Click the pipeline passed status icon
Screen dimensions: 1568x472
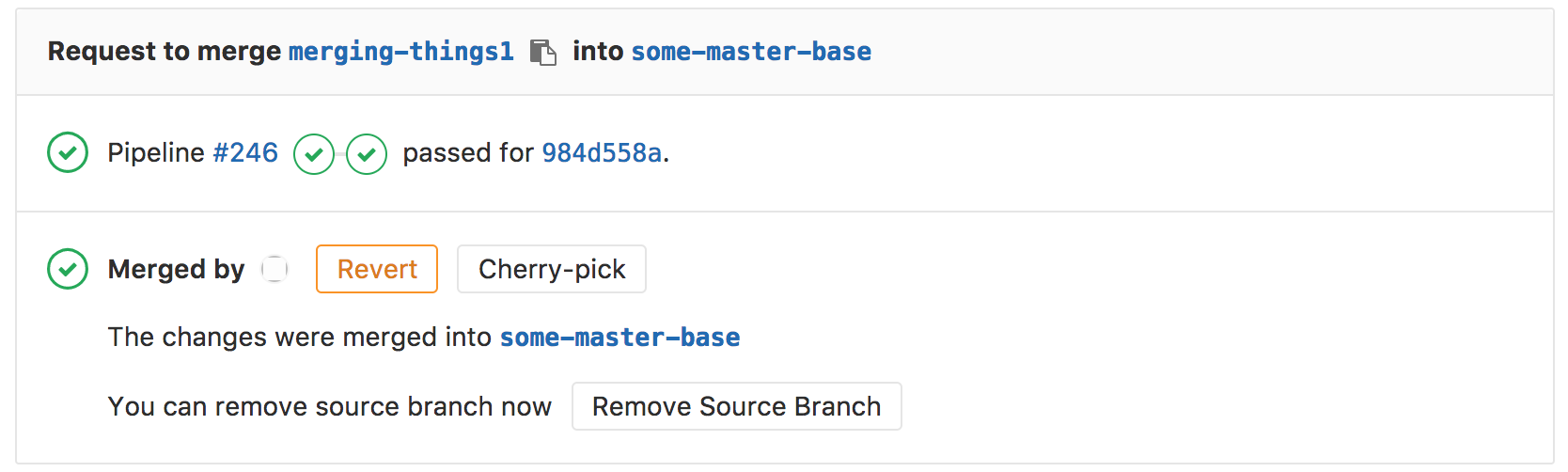(68, 152)
